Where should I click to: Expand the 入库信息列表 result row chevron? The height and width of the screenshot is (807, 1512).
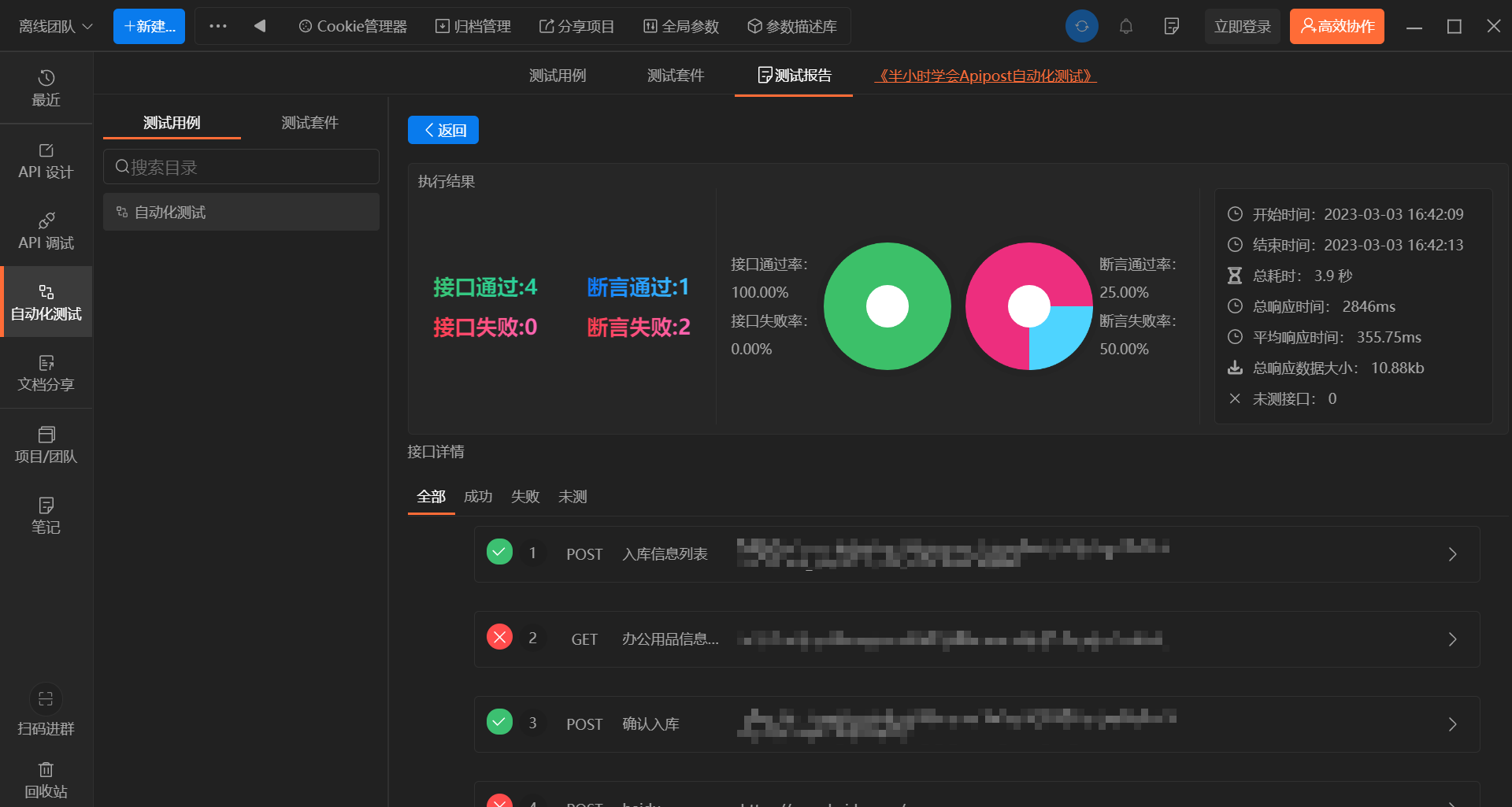[x=1453, y=554]
